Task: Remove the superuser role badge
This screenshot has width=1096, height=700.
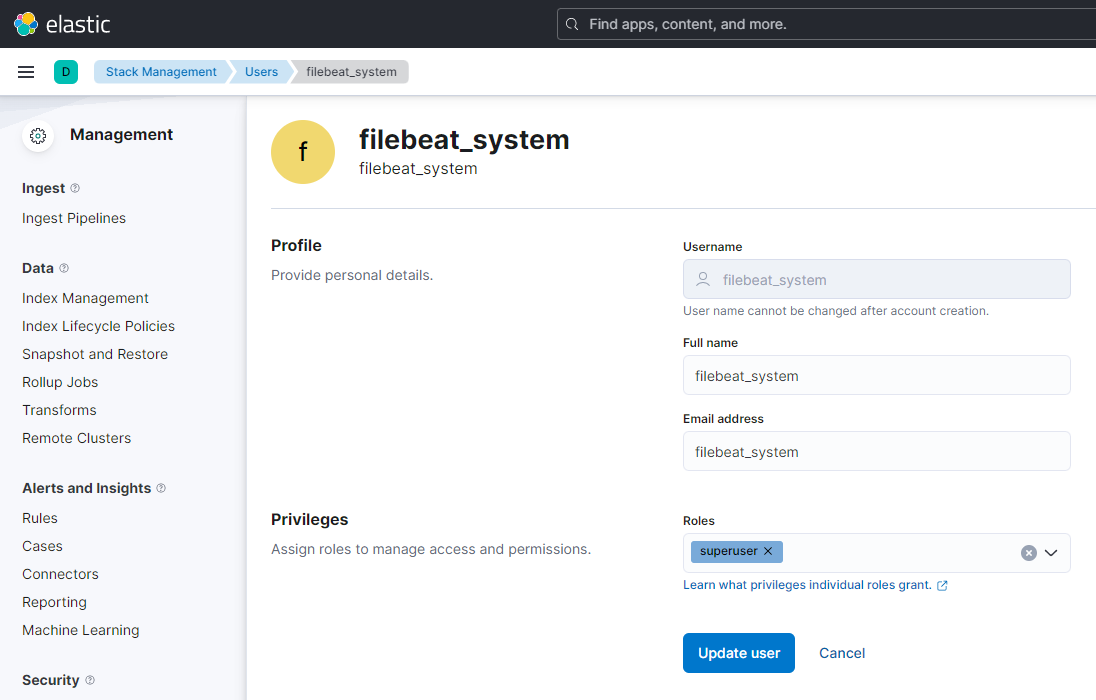Action: tap(768, 552)
